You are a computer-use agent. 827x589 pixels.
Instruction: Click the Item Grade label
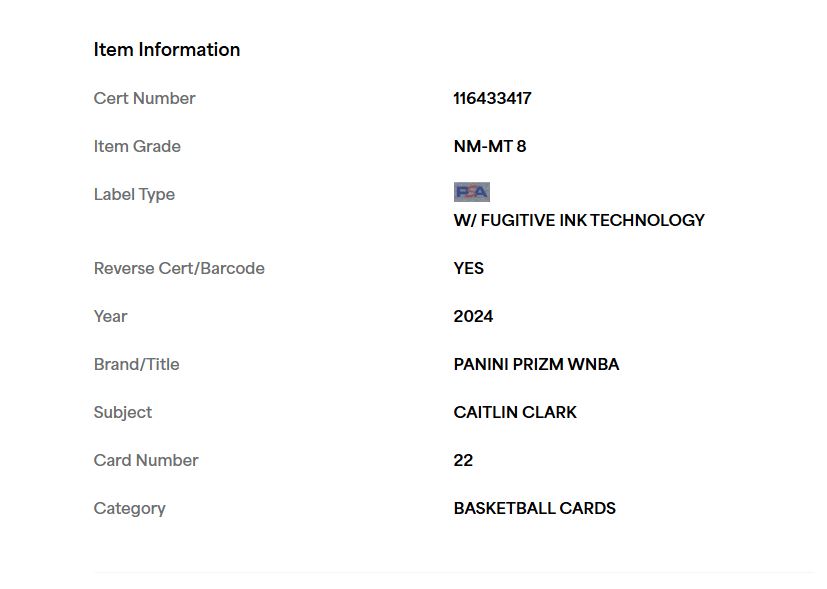(x=137, y=146)
